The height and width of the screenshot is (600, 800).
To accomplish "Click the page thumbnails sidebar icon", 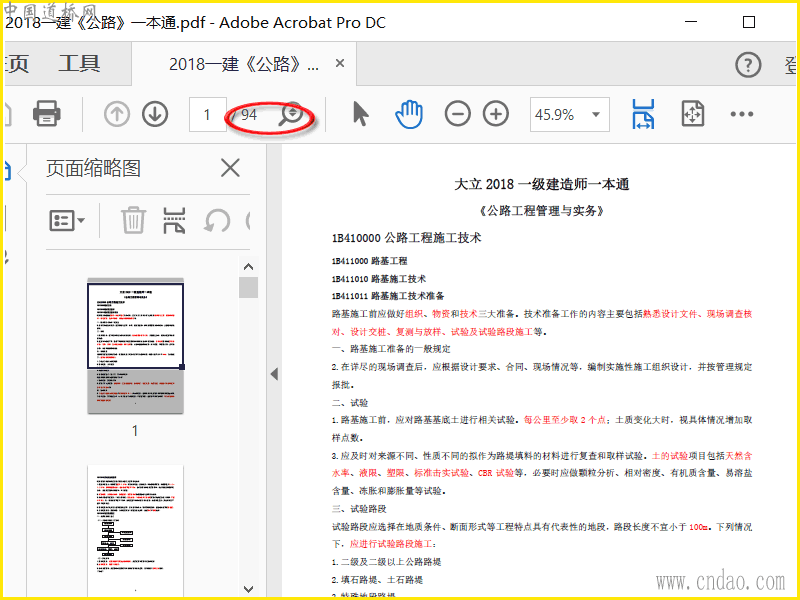I will tap(7, 170).
